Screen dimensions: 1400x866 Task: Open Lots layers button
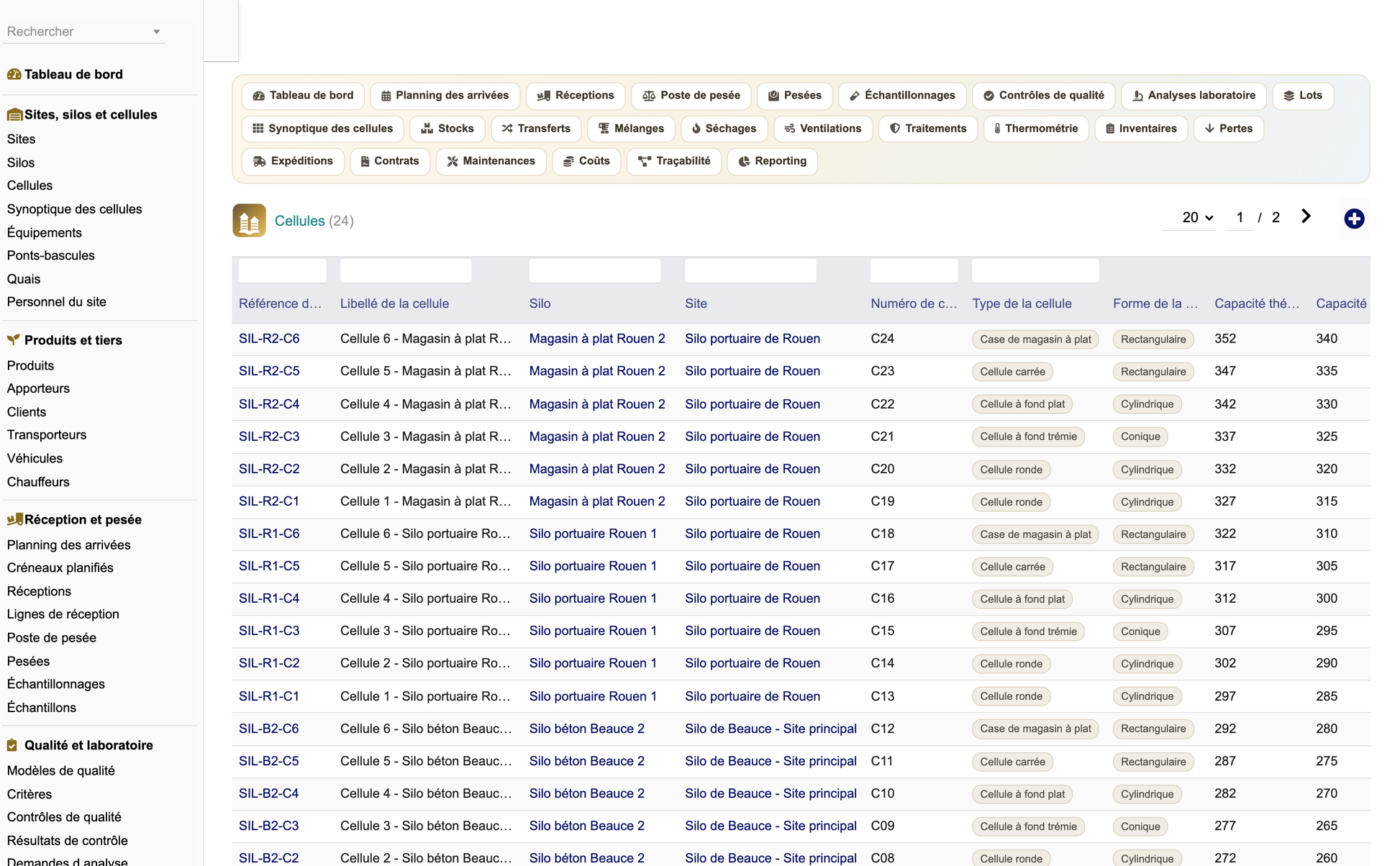pos(1303,96)
